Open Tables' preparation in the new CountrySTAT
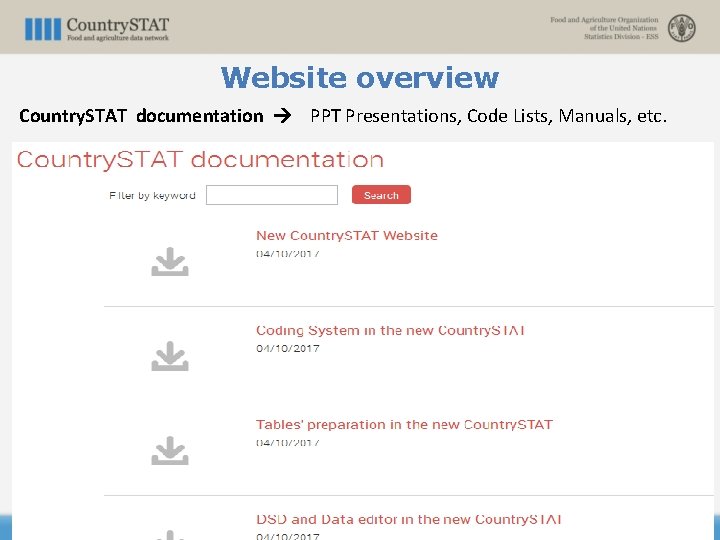The image size is (720, 540). 404,425
